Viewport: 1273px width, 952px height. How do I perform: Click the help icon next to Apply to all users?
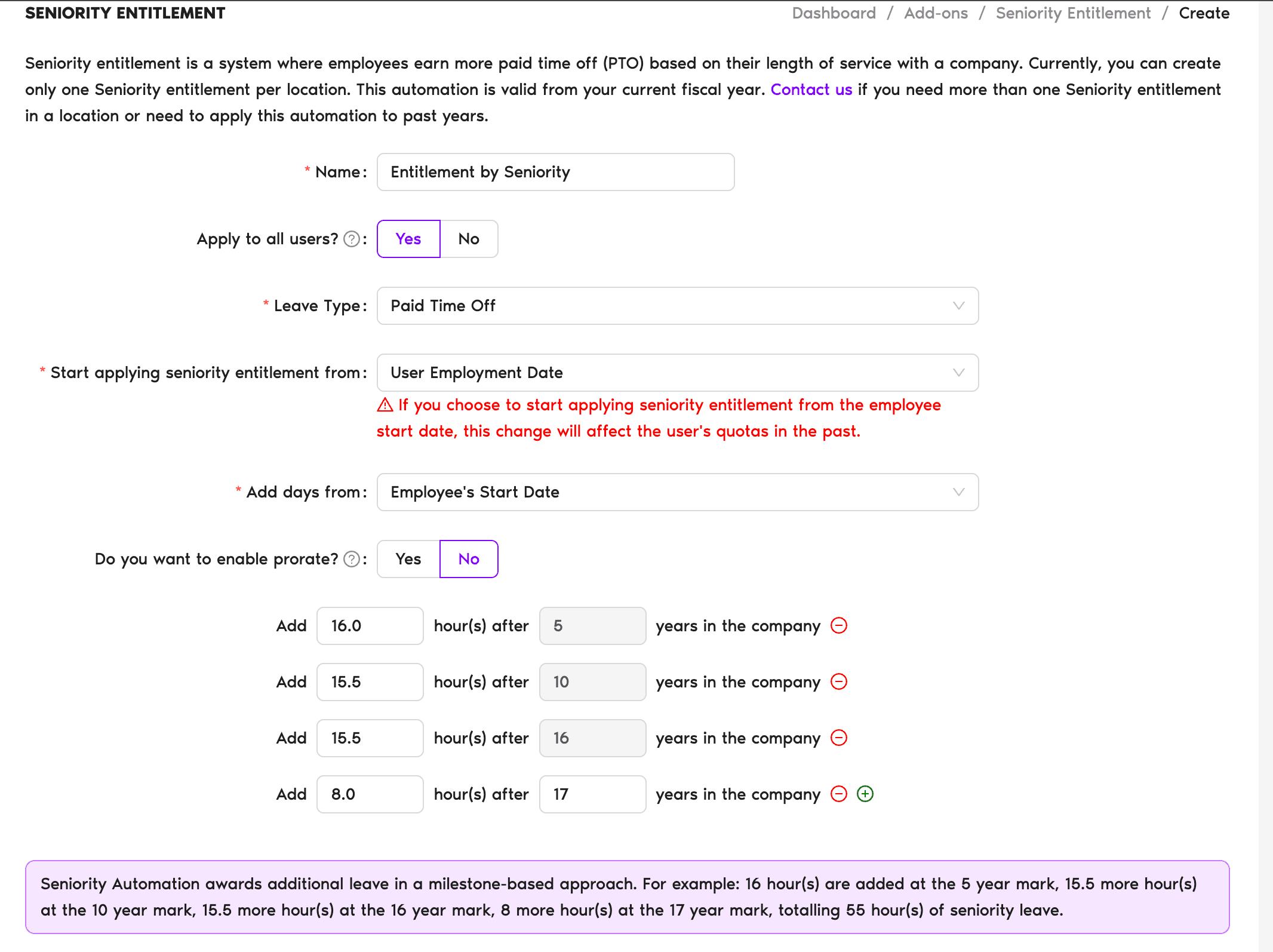click(x=353, y=238)
